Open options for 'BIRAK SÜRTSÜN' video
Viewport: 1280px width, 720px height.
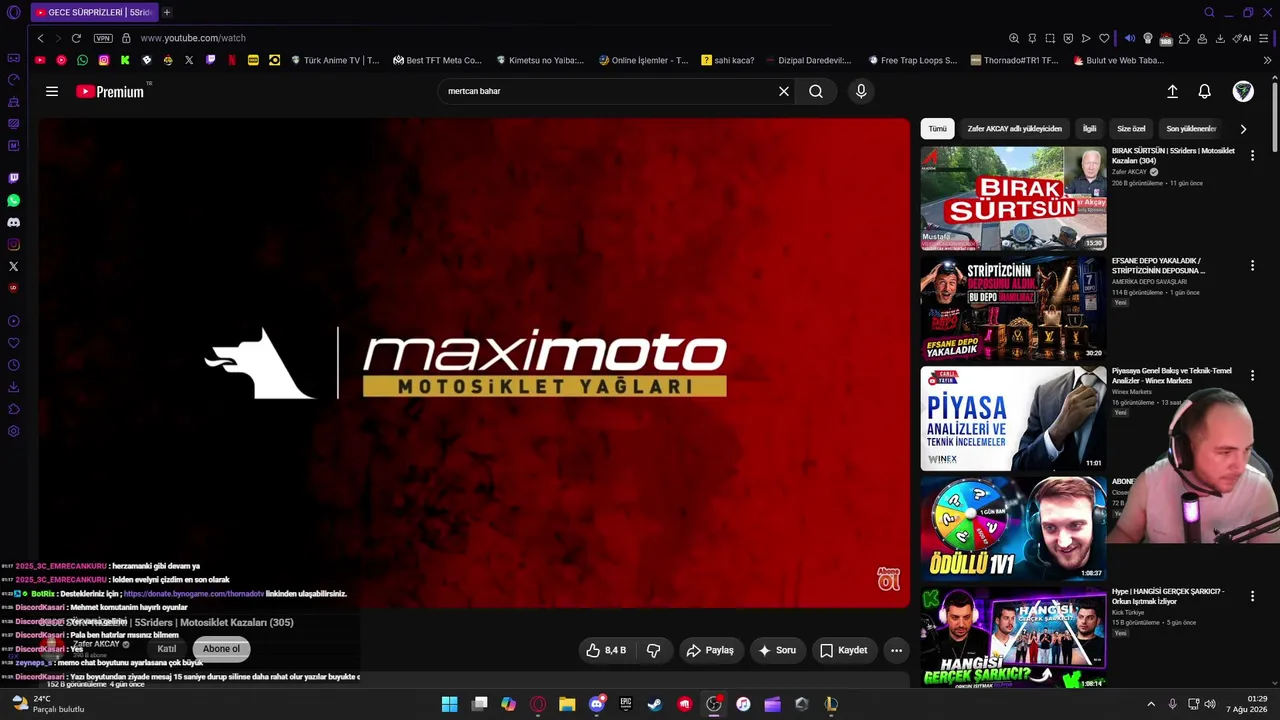coord(1252,156)
